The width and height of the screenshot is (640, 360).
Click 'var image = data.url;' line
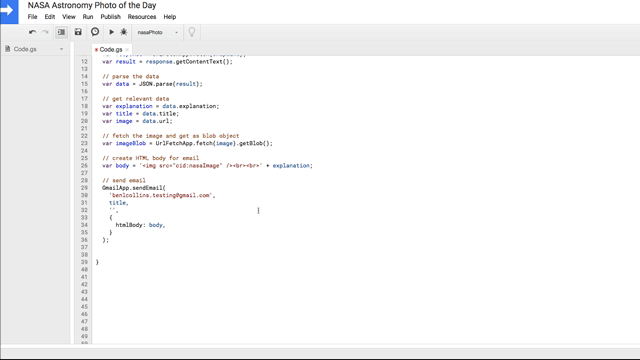137,121
